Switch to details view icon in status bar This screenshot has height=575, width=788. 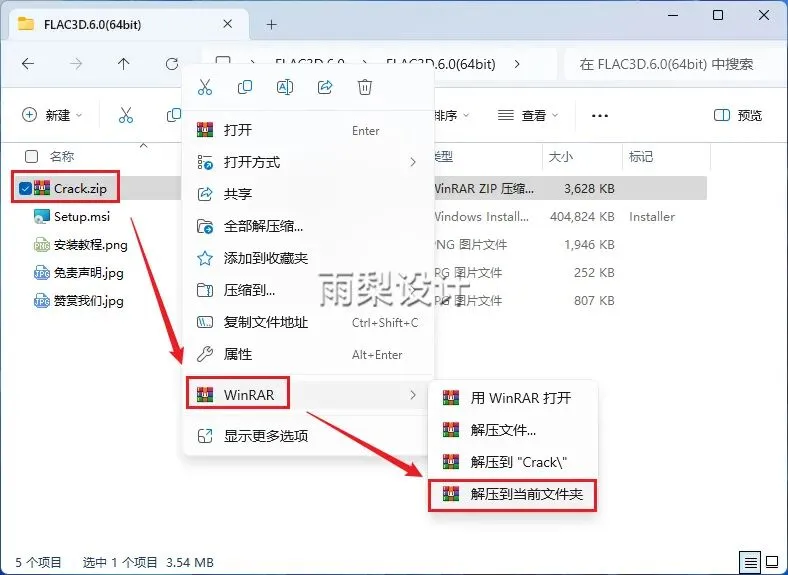pos(750,561)
